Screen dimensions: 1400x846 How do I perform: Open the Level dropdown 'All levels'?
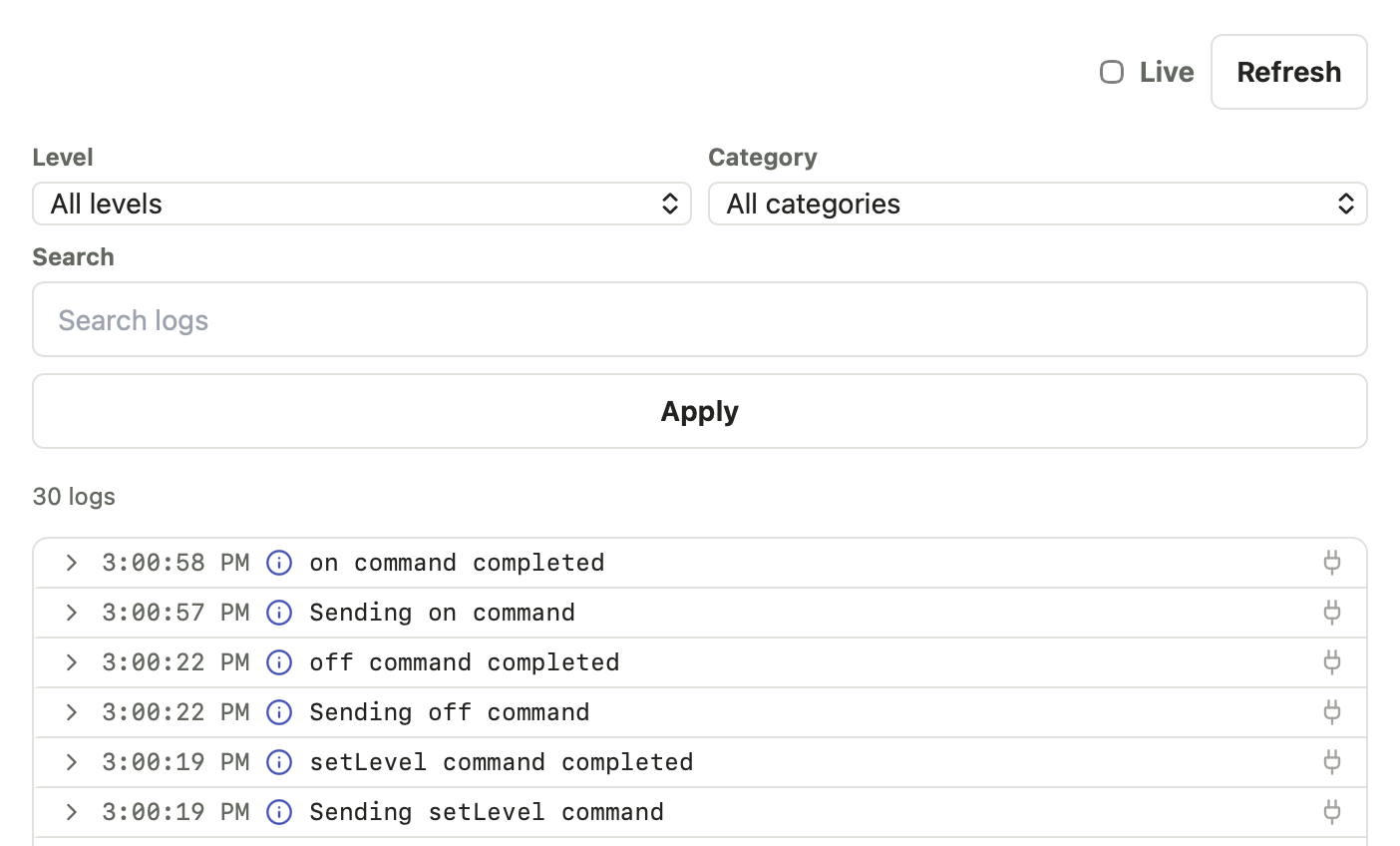coord(362,204)
